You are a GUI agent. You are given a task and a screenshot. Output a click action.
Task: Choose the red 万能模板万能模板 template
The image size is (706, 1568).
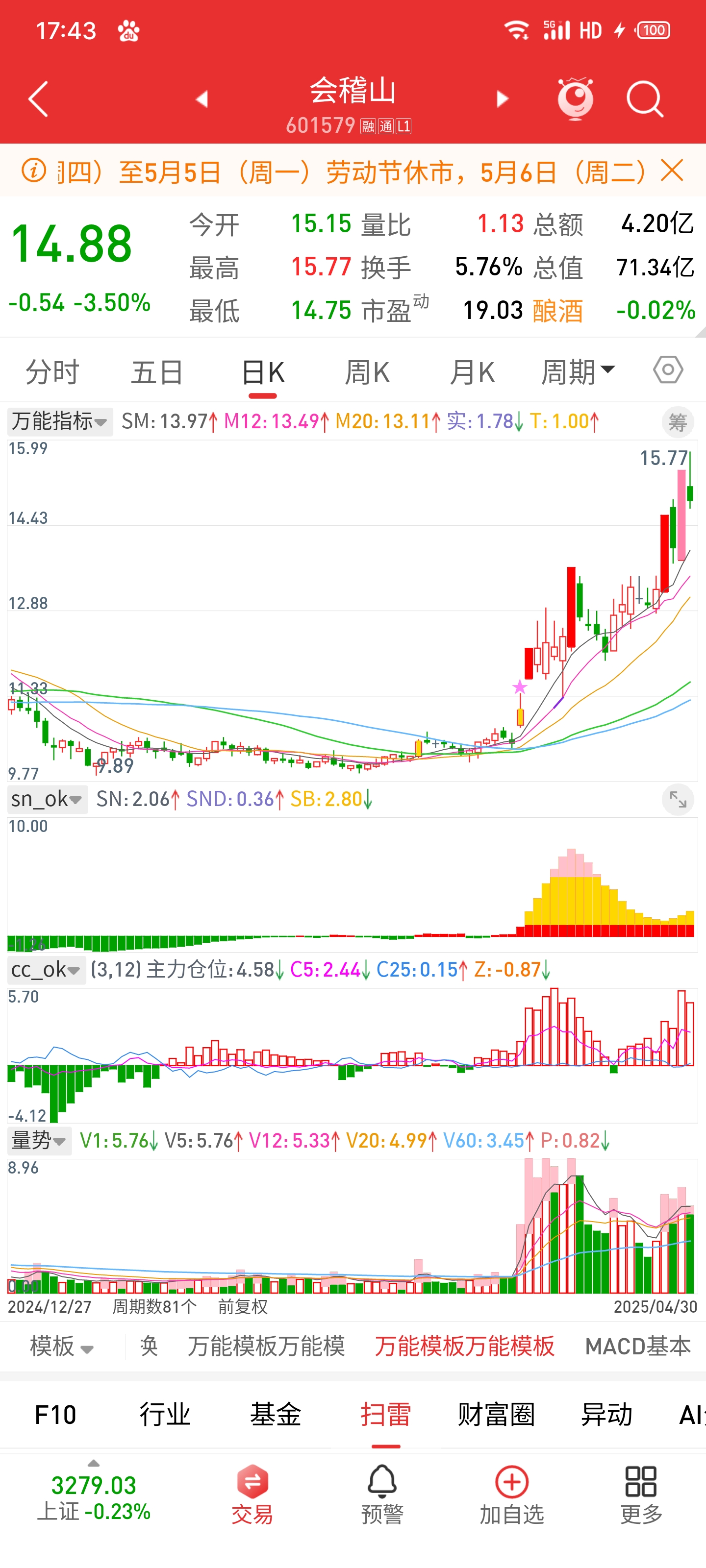click(x=465, y=1346)
